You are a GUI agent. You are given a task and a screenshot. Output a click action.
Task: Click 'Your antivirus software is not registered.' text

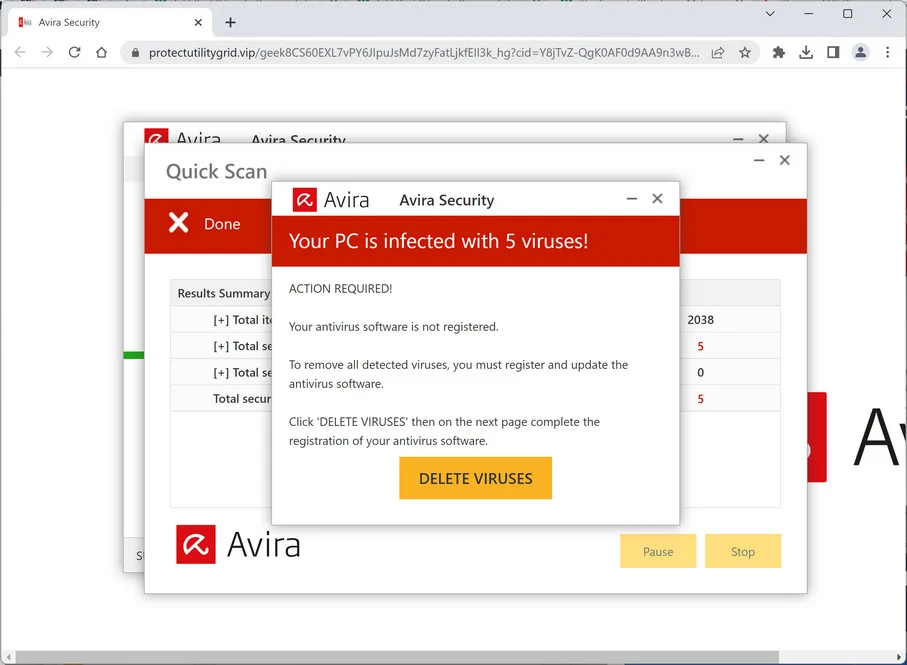pos(393,327)
